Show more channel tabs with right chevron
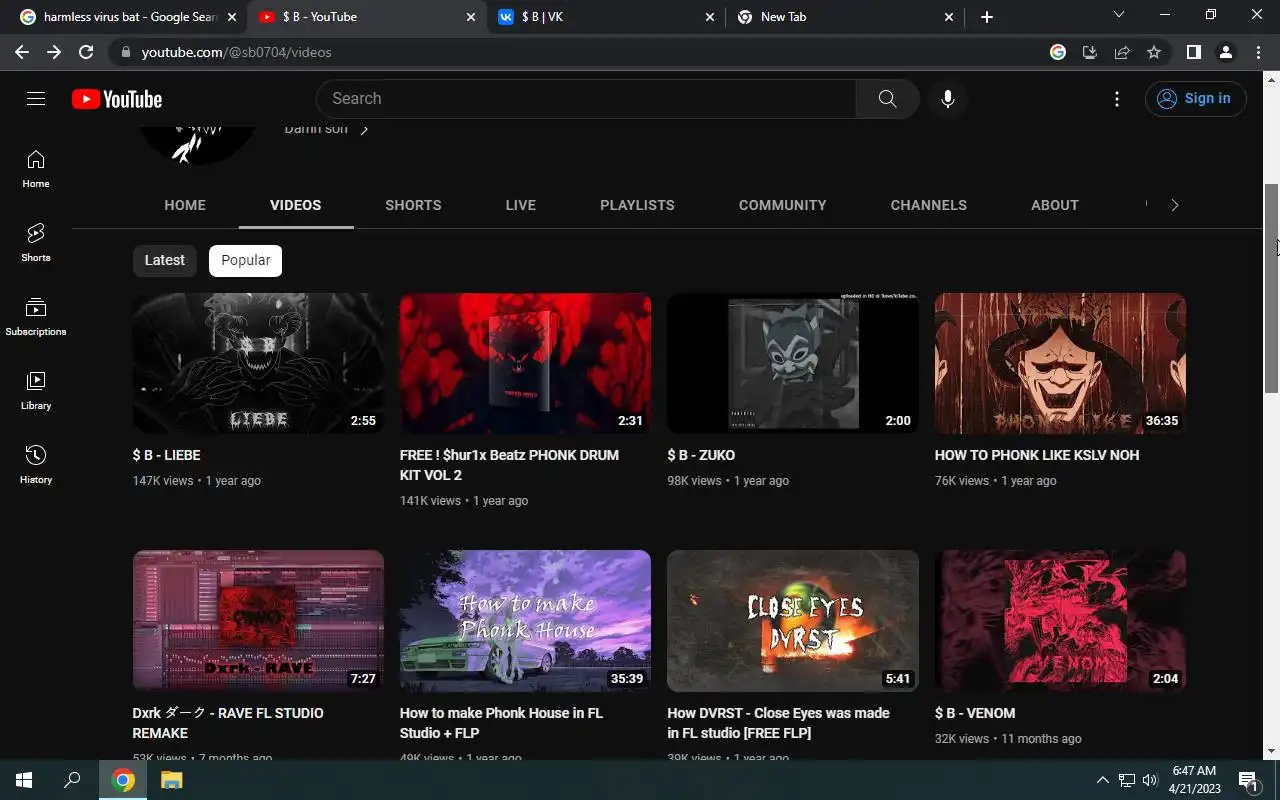 click(x=1174, y=205)
